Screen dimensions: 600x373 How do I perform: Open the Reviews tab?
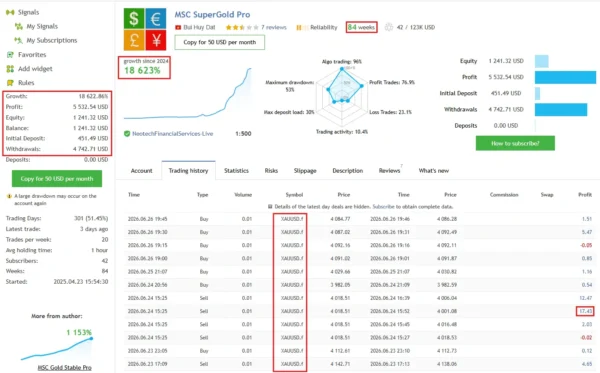coord(389,171)
